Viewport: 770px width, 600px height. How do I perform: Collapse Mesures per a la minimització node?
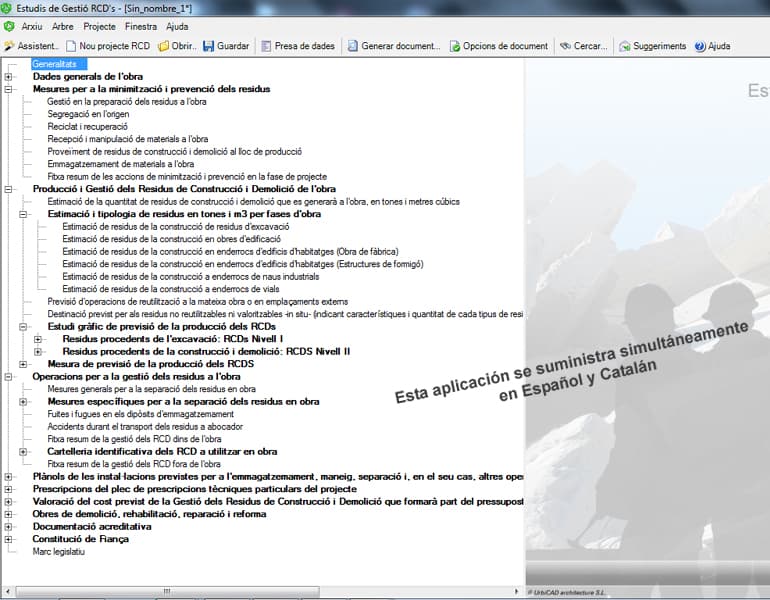coord(8,89)
